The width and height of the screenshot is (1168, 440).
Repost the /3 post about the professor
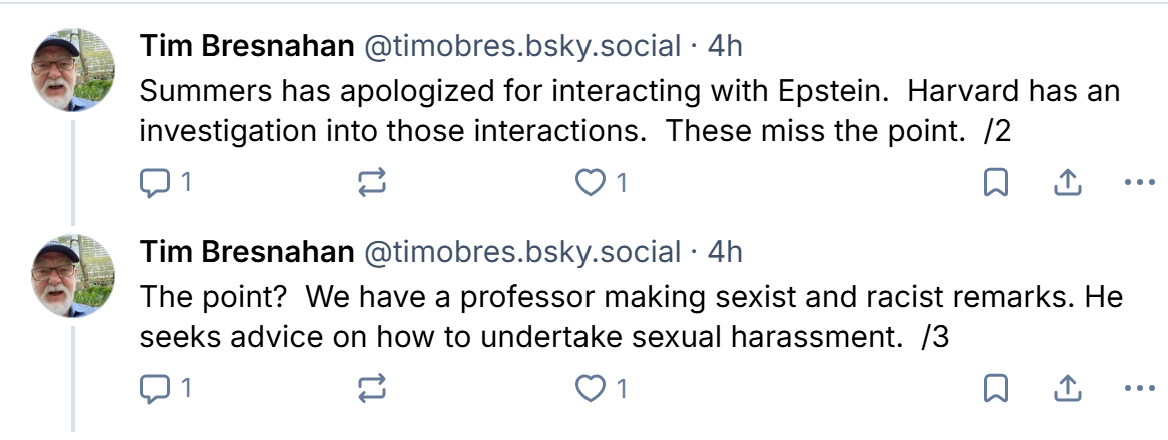click(370, 388)
